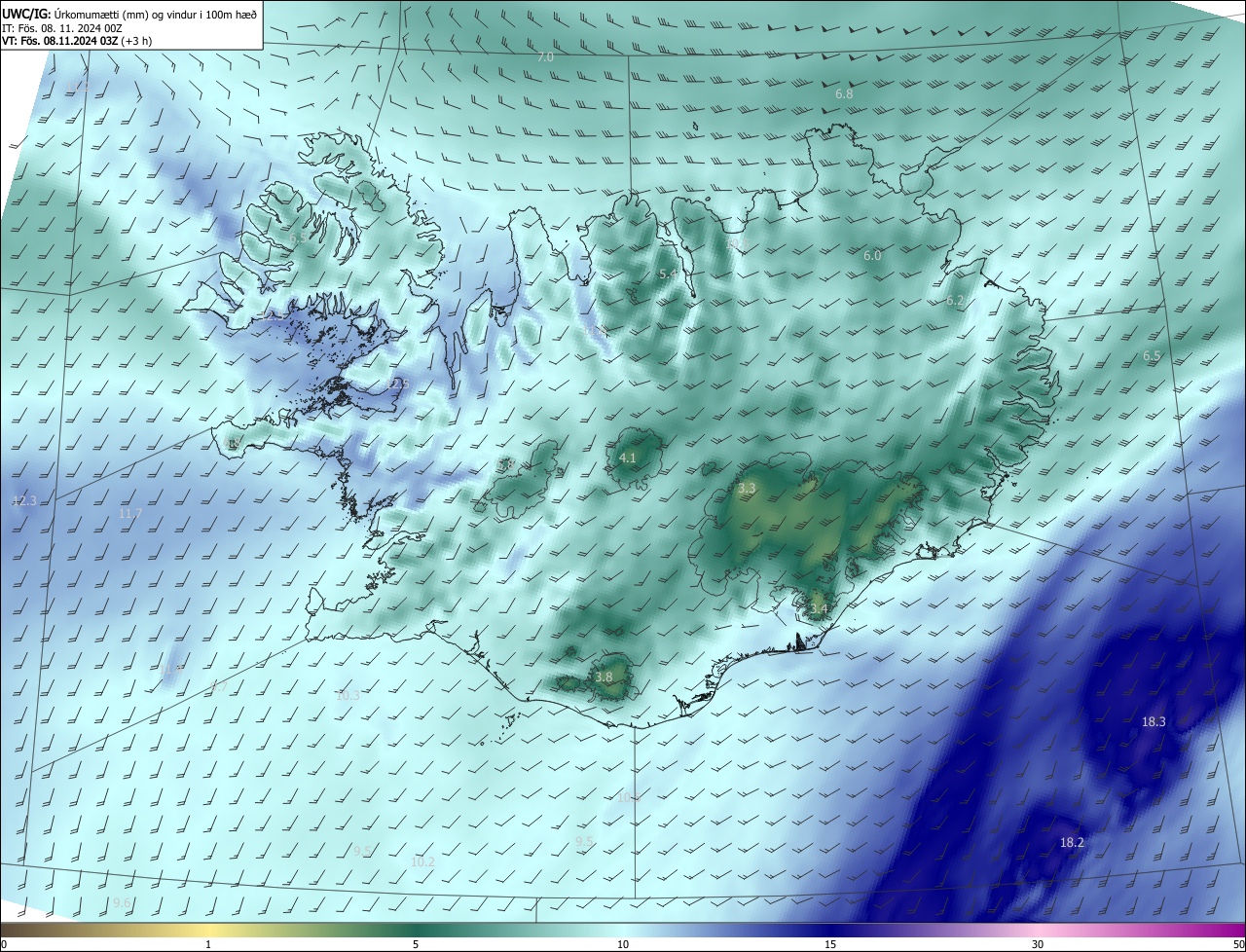Click the 6.0 value label
The image size is (1246, 952).
[872, 256]
